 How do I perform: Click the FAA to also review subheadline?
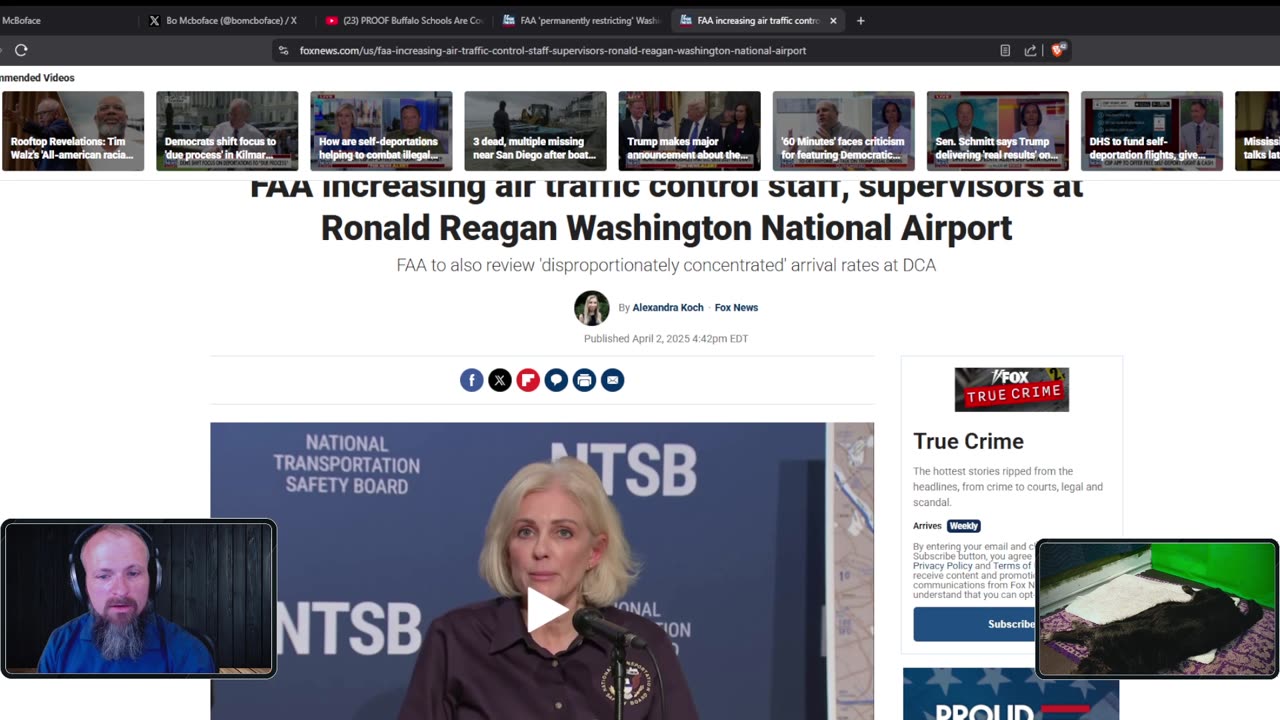point(666,265)
